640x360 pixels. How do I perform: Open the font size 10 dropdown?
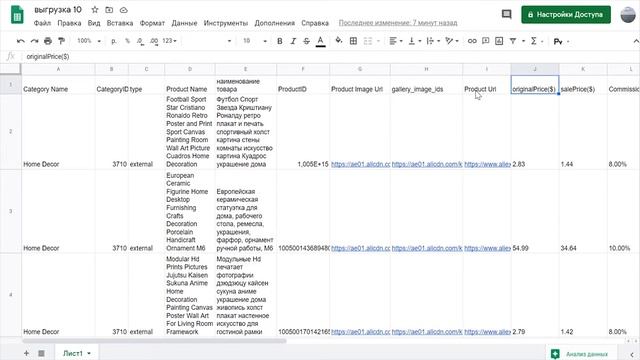pyautogui.click(x=255, y=41)
